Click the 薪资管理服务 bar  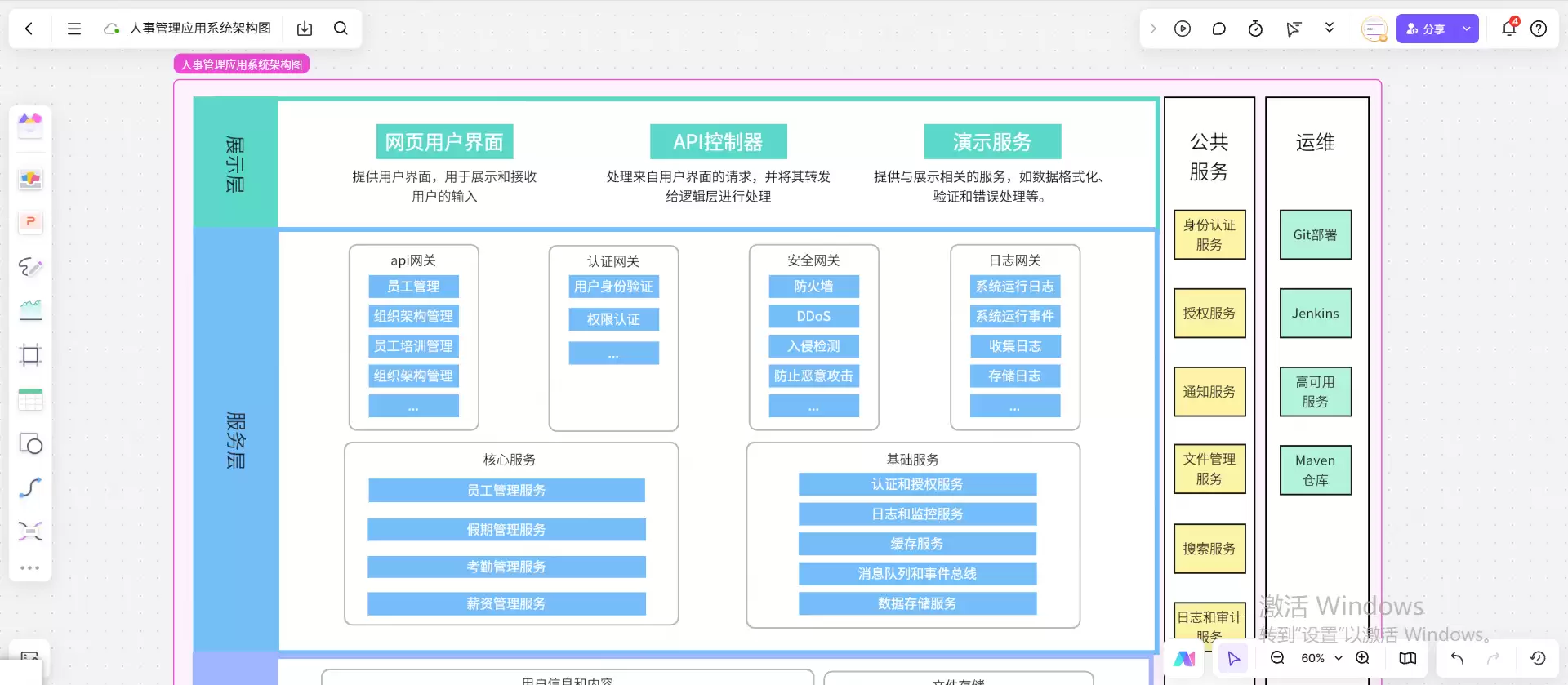[506, 604]
